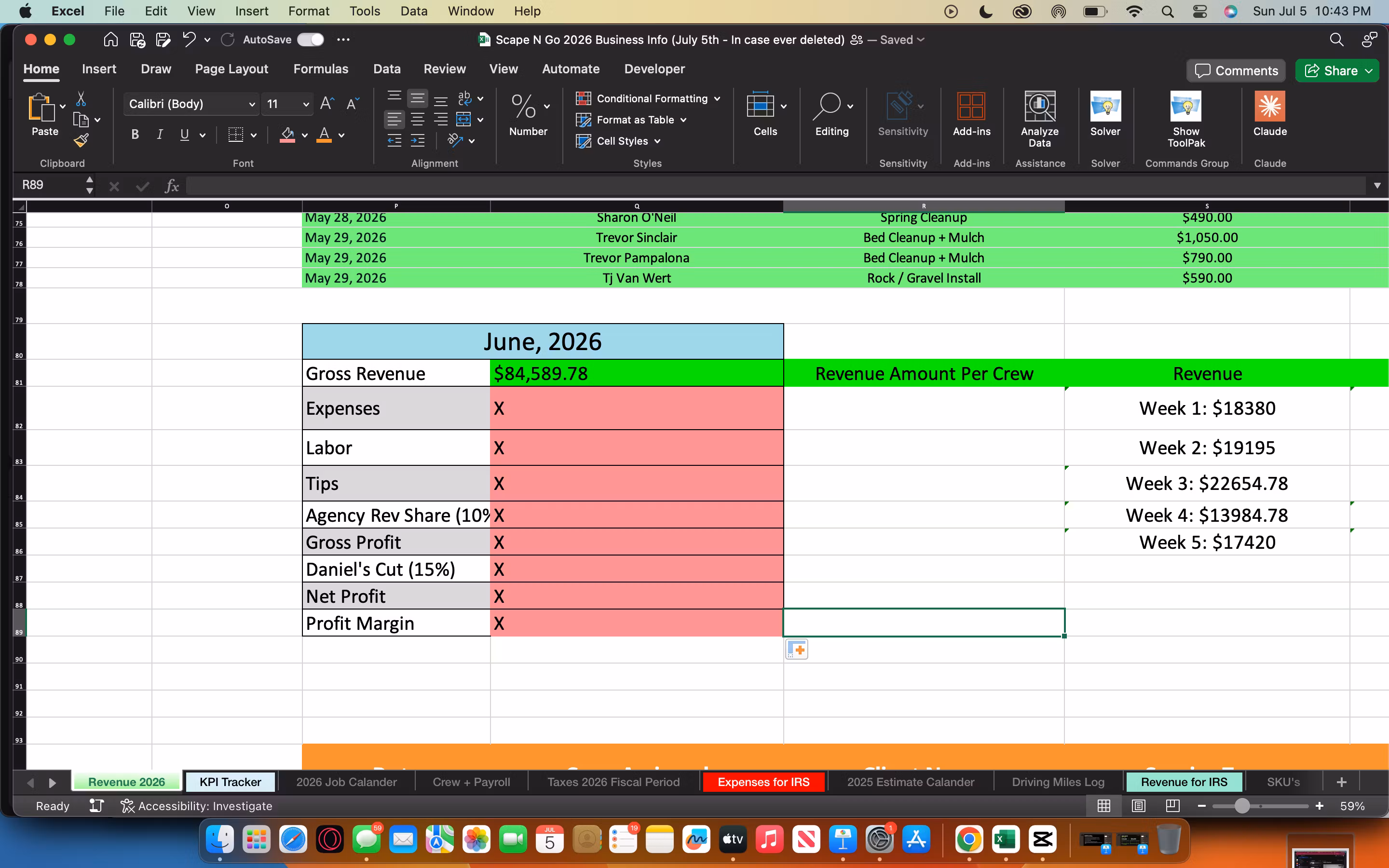Increase font size with large A icon

327,103
